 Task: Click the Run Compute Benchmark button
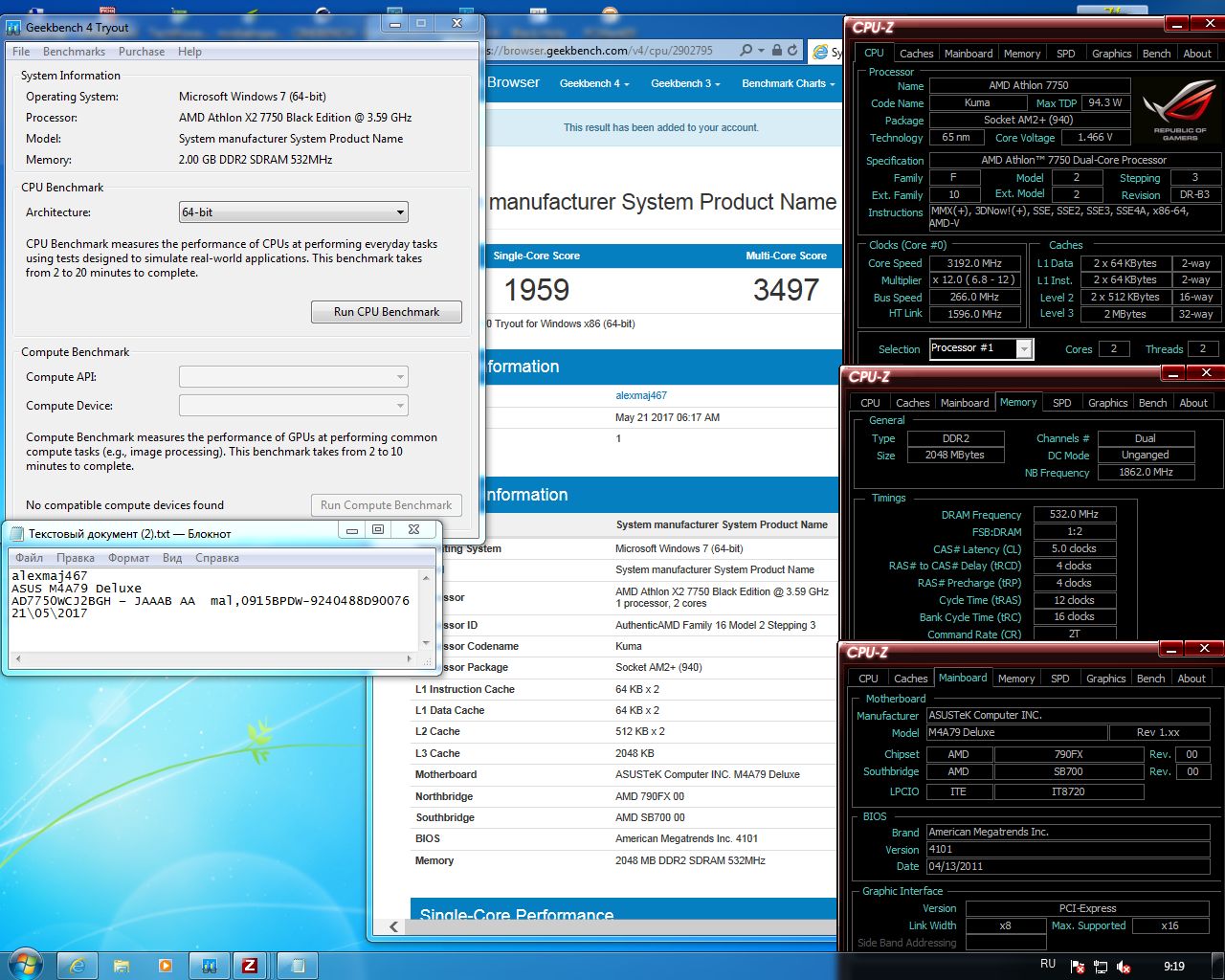[x=387, y=505]
